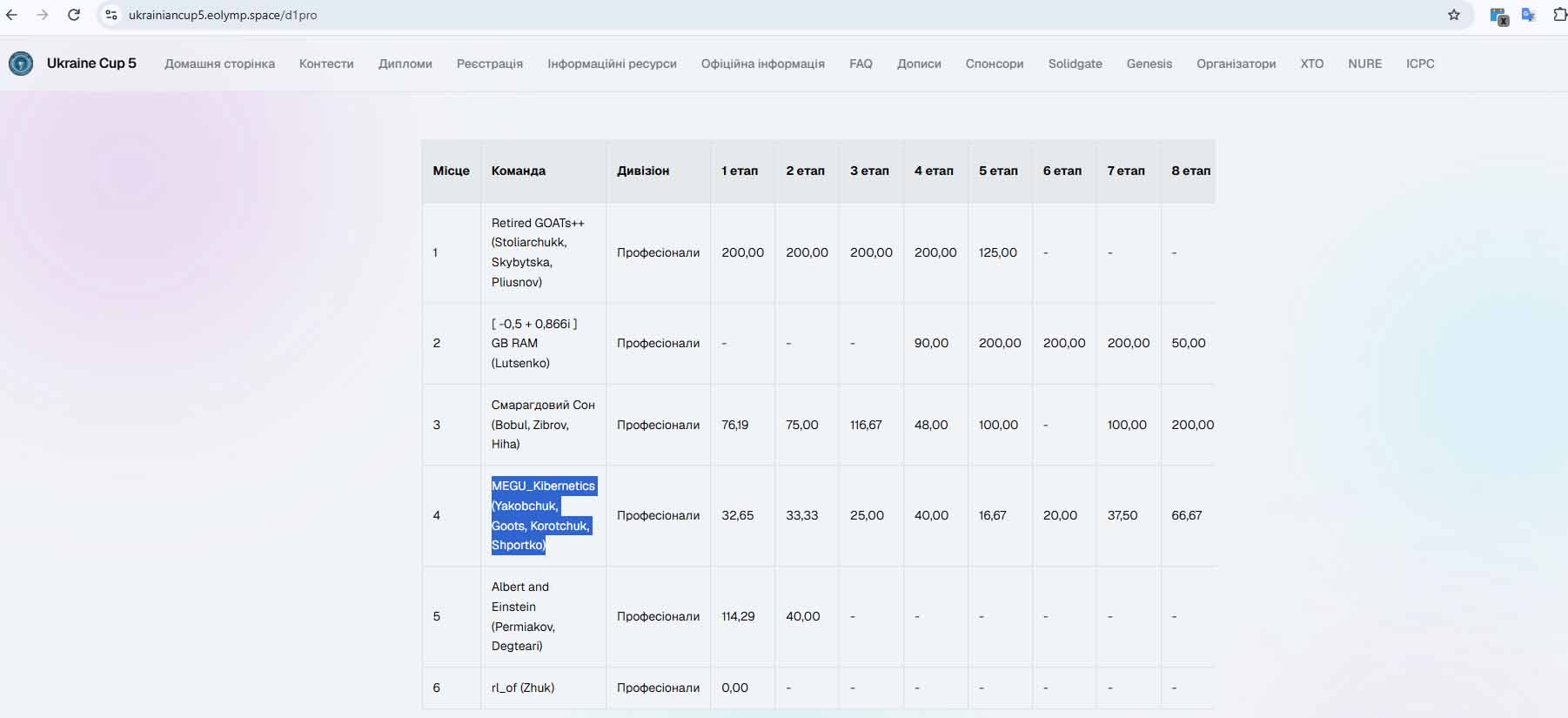This screenshot has width=1568, height=718.
Task: Open the Спонсори page
Action: pos(995,64)
